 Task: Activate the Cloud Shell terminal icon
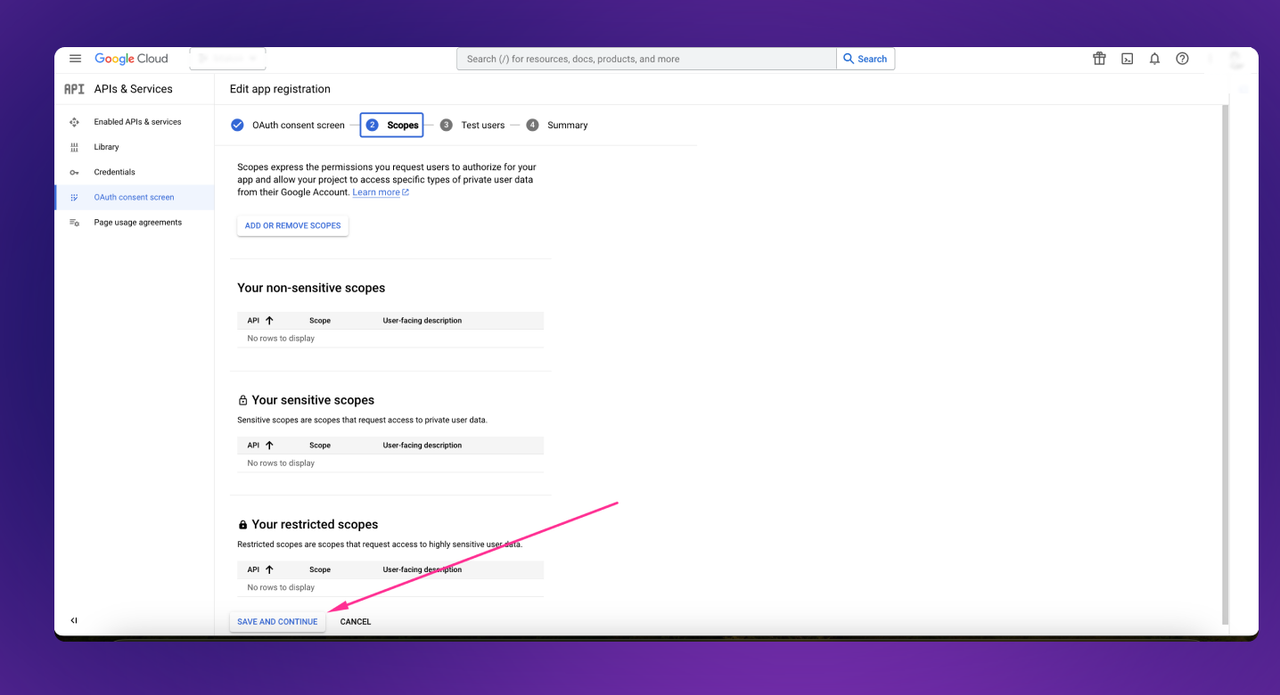1127,59
